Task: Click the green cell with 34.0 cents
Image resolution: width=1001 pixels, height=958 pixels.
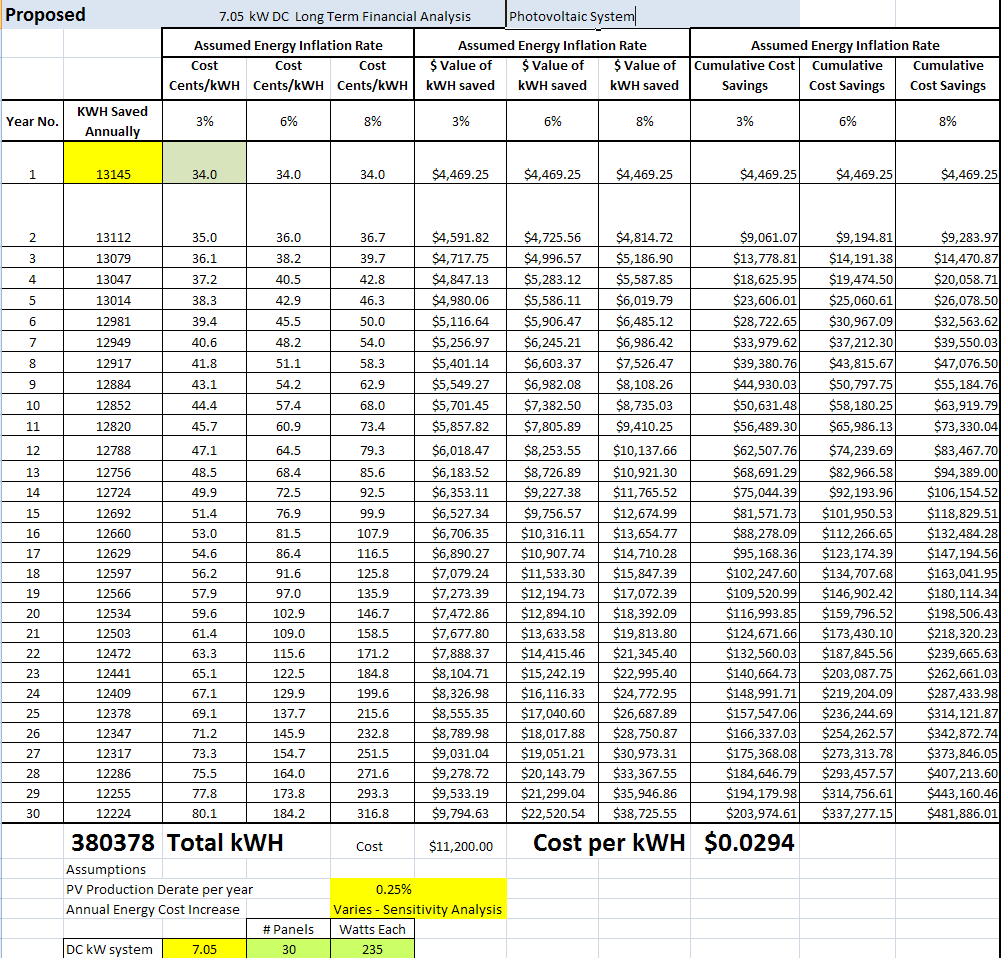Action: tap(204, 162)
